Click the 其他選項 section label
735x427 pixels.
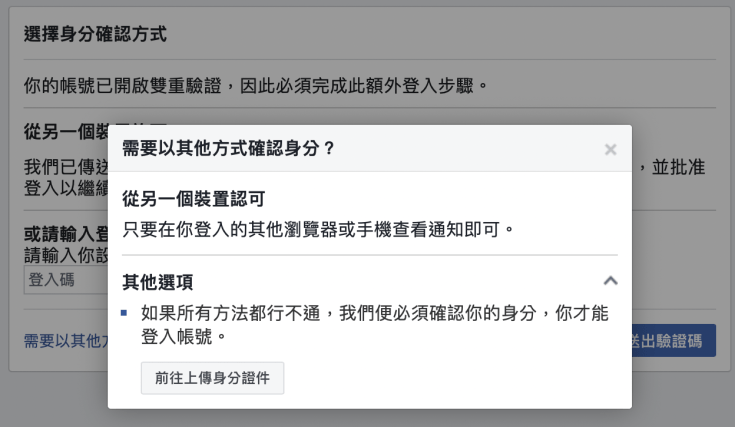click(x=157, y=280)
